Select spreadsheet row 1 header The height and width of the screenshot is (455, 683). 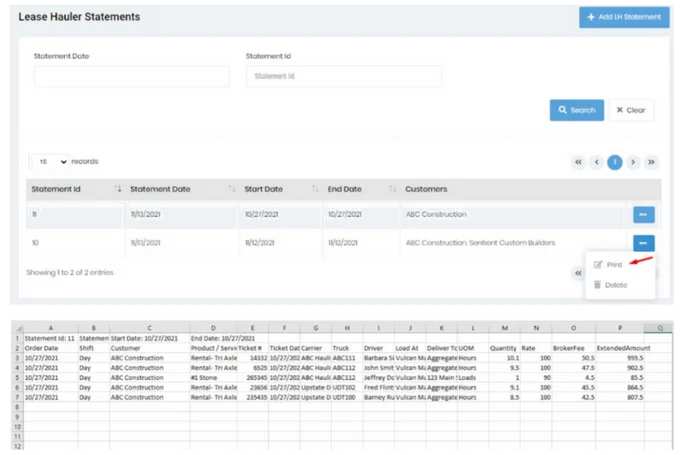tap(17, 338)
